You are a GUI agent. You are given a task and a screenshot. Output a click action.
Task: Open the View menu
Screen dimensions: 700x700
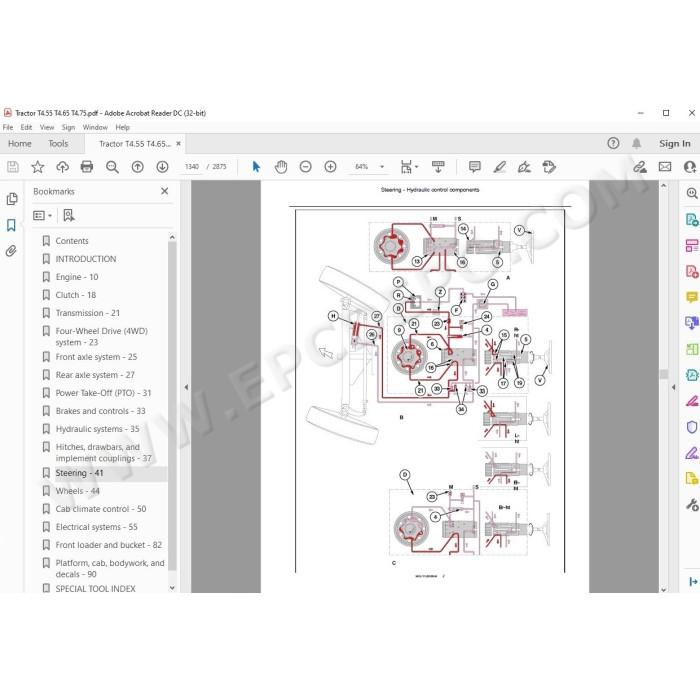[x=47, y=127]
